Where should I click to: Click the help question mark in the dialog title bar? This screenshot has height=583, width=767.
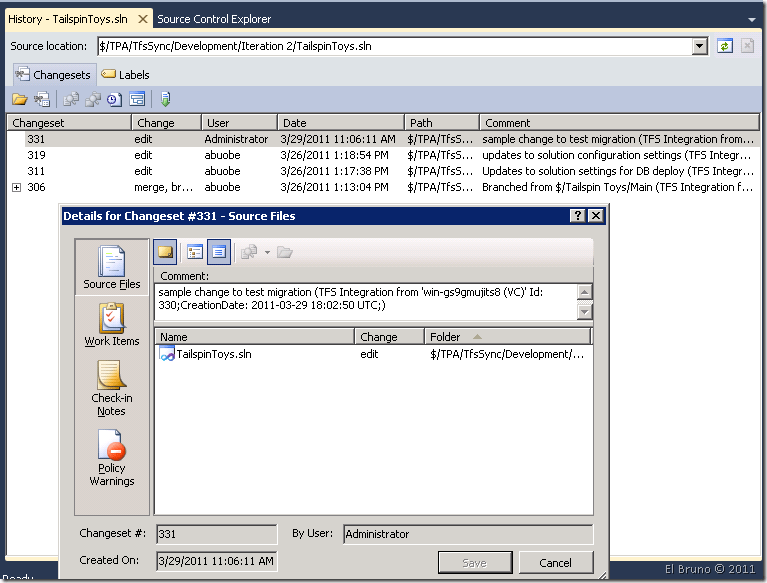coord(577,216)
